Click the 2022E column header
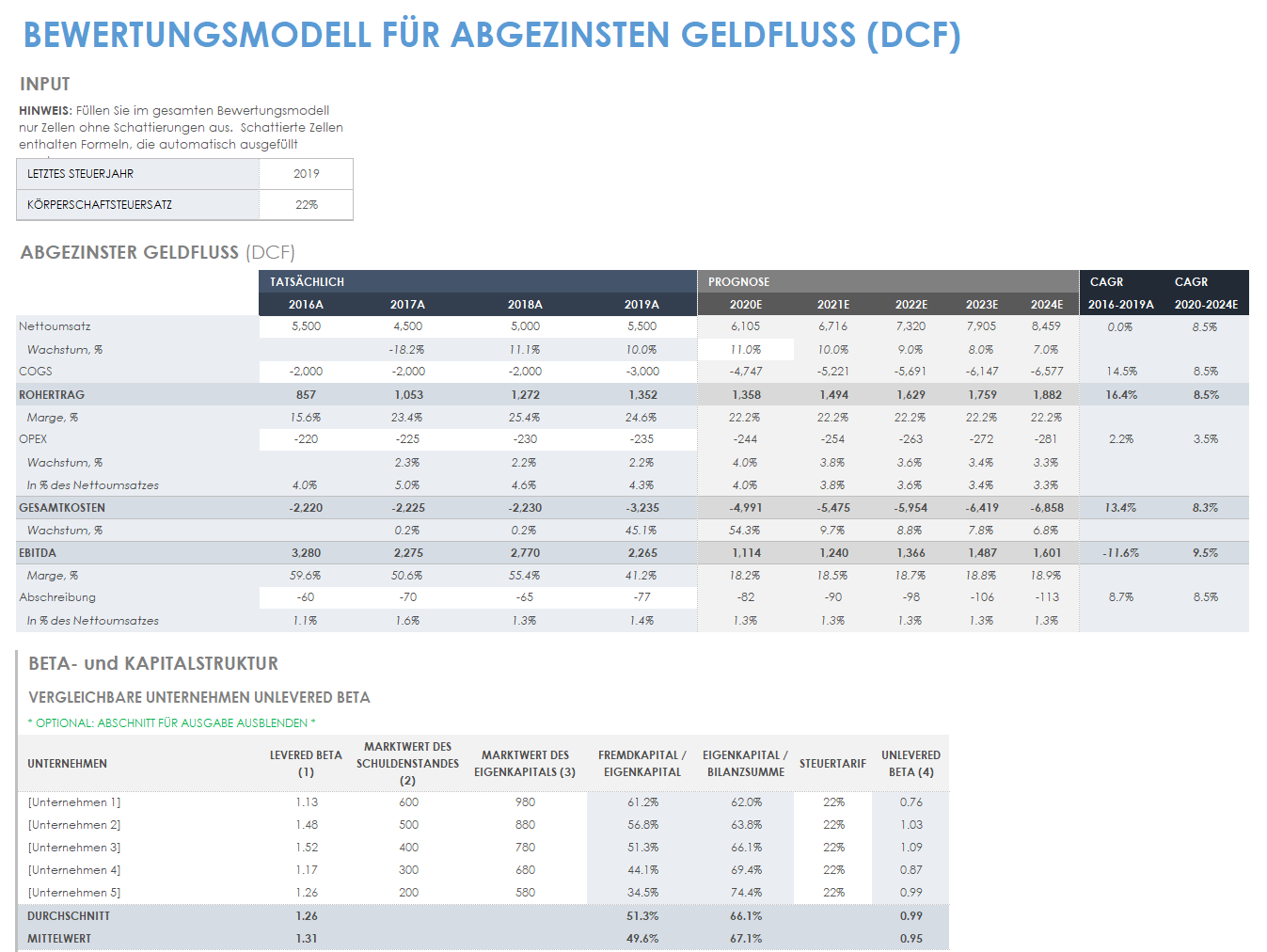Image resolution: width=1267 pixels, height=952 pixels. click(911, 305)
